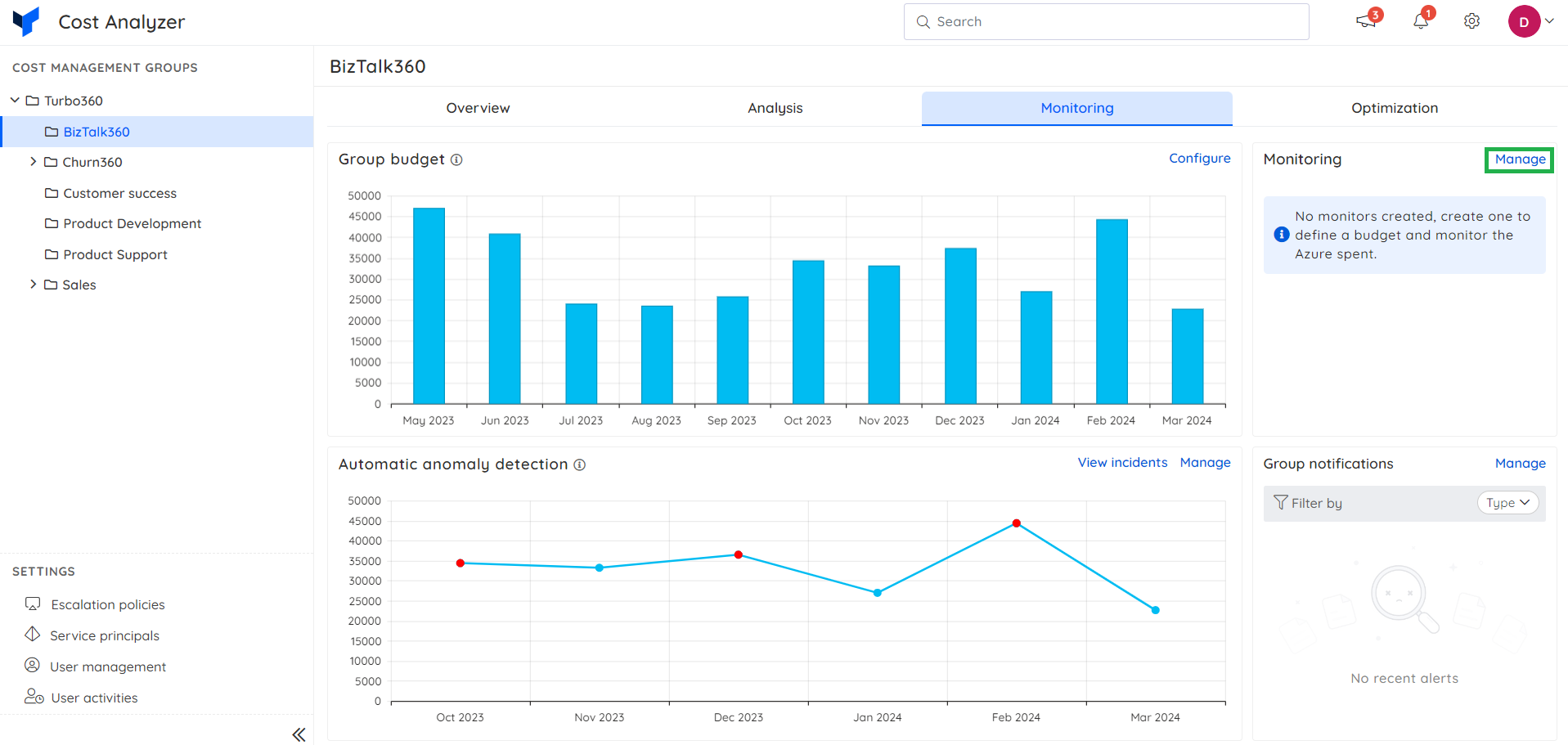The image size is (1568, 745).
Task: Open User management settings
Action: point(108,666)
